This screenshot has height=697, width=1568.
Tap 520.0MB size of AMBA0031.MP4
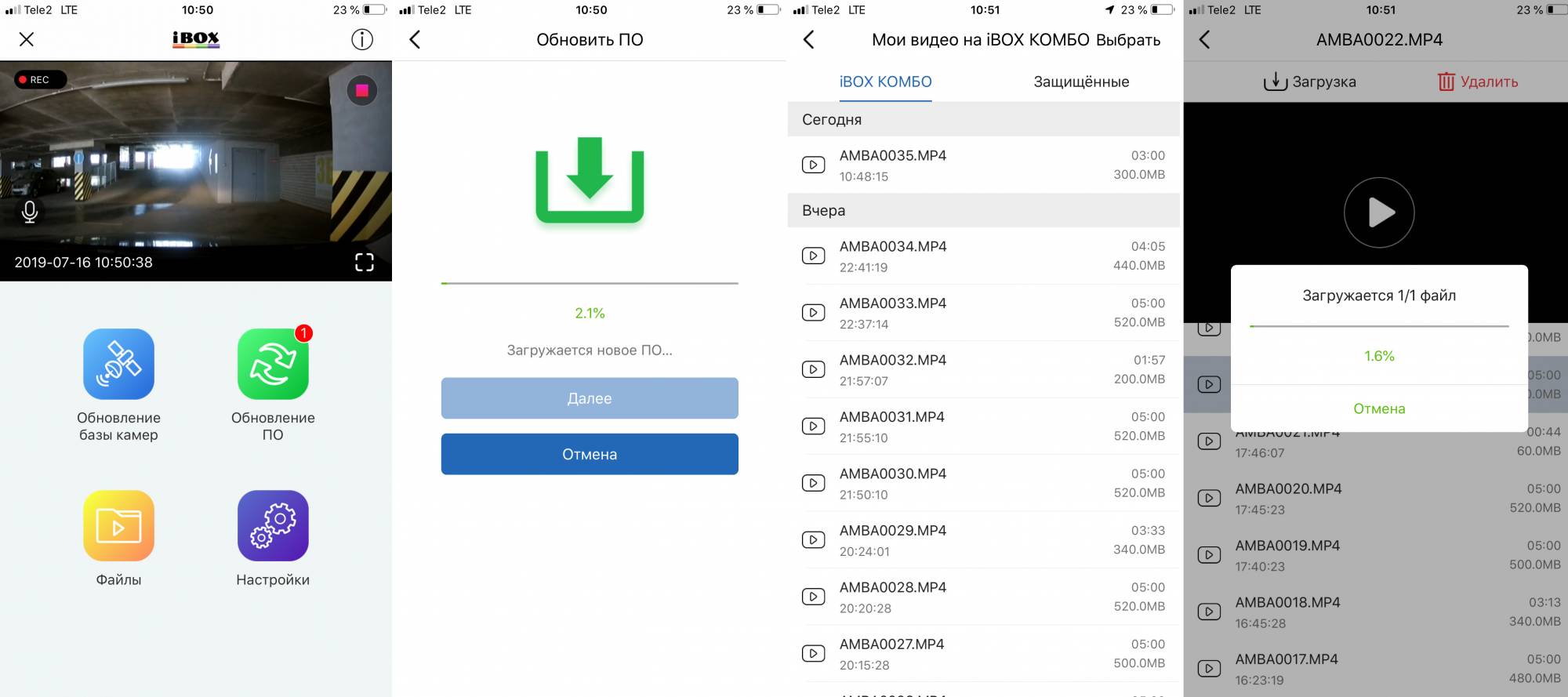click(x=1139, y=436)
